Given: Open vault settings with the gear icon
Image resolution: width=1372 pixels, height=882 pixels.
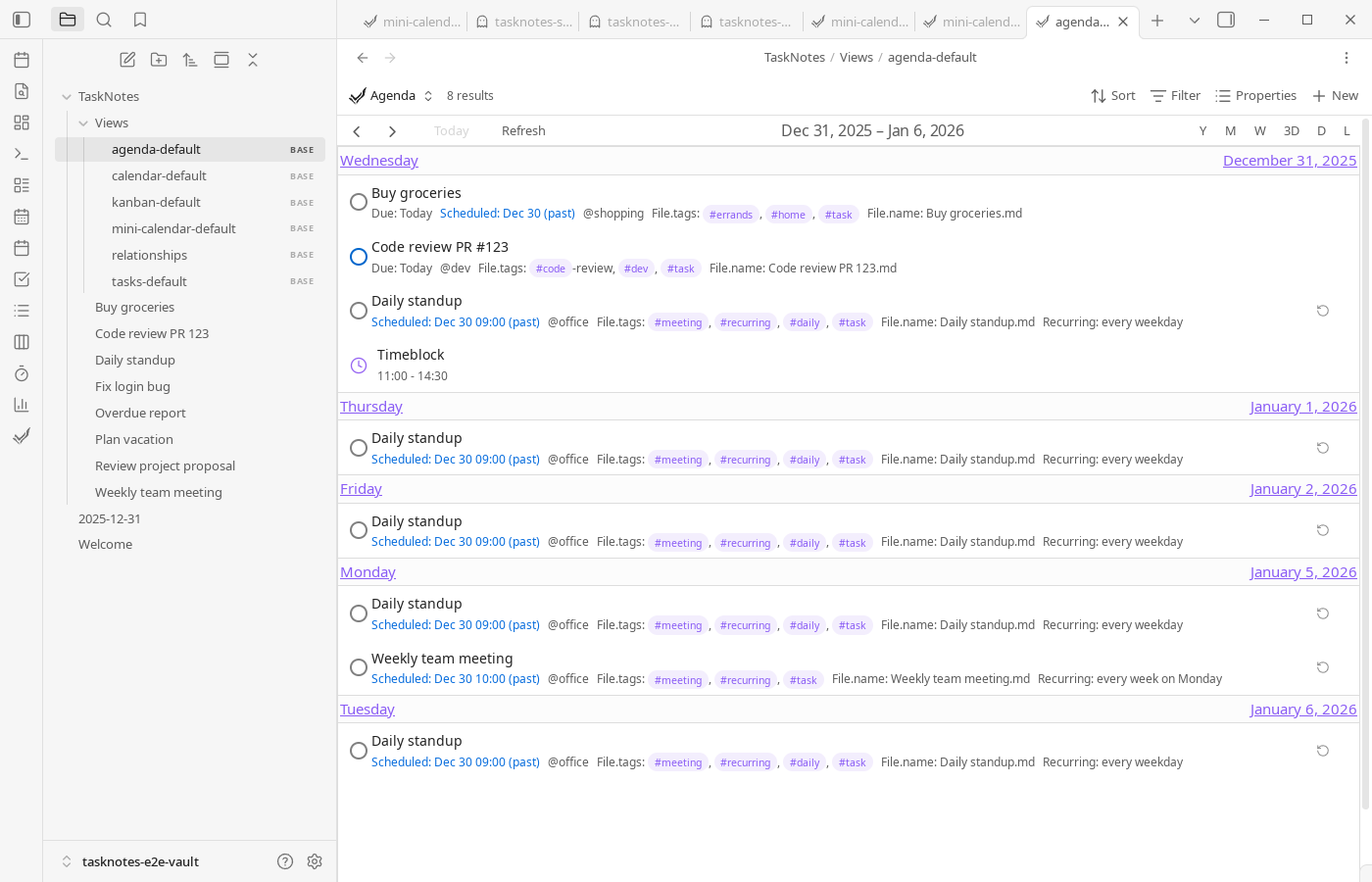Looking at the screenshot, I should [x=315, y=860].
